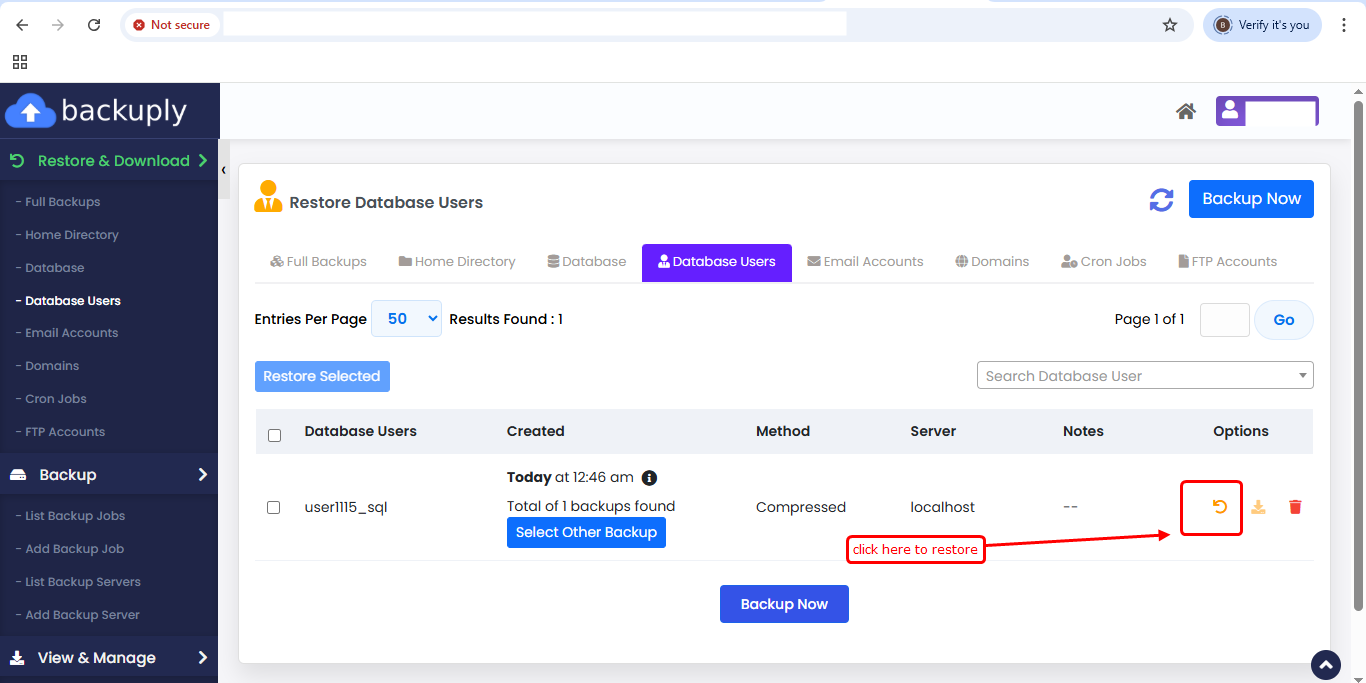This screenshot has height=683, width=1366.
Task: Open the info icon beside creation time
Action: click(649, 478)
